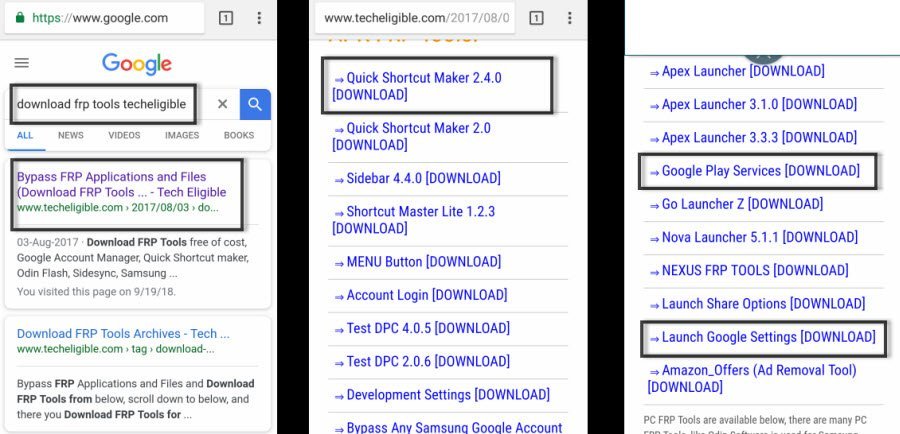The width and height of the screenshot is (900, 434).
Task: Download Quick Shortcut Maker 2.0
Action: 412,137
